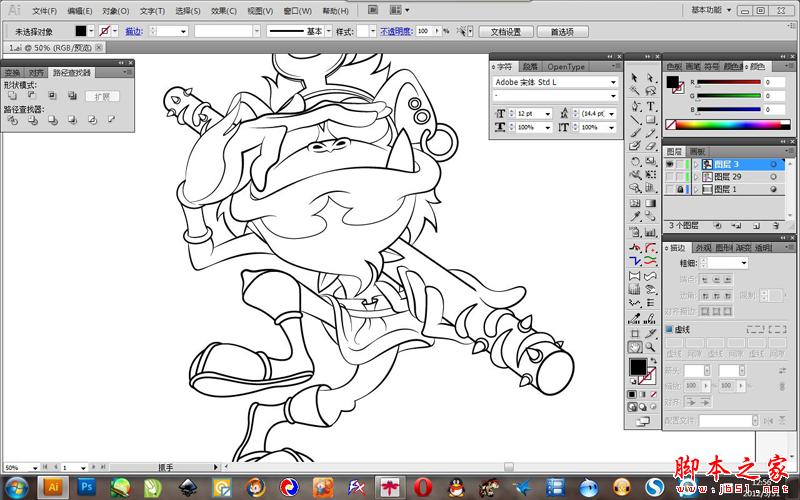Click the Trim pathfinder icon
The height and width of the screenshot is (500, 800).
32,120
